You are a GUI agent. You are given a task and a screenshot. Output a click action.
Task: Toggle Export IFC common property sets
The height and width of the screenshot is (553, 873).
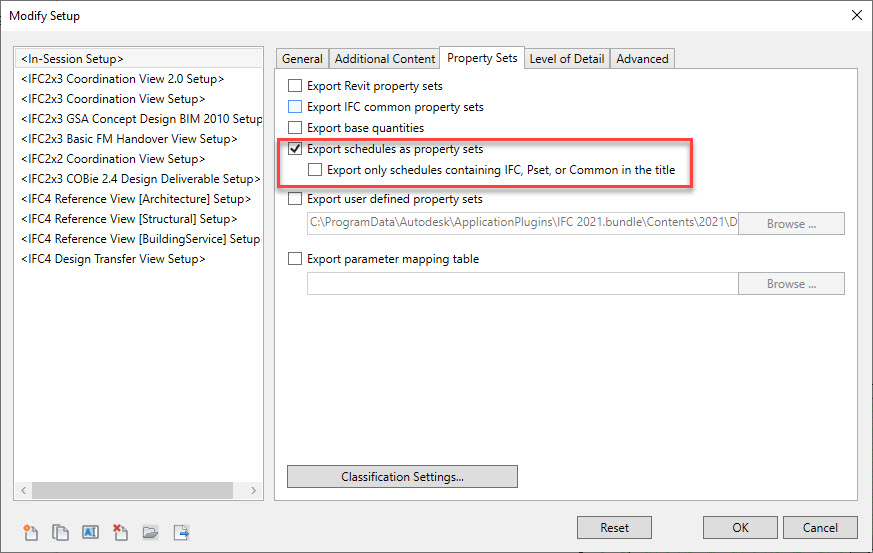295,107
